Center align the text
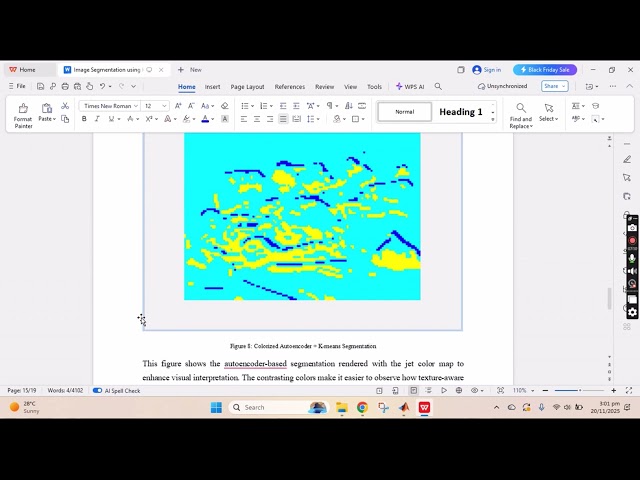Image resolution: width=640 pixels, height=480 pixels. pyautogui.click(x=257, y=119)
